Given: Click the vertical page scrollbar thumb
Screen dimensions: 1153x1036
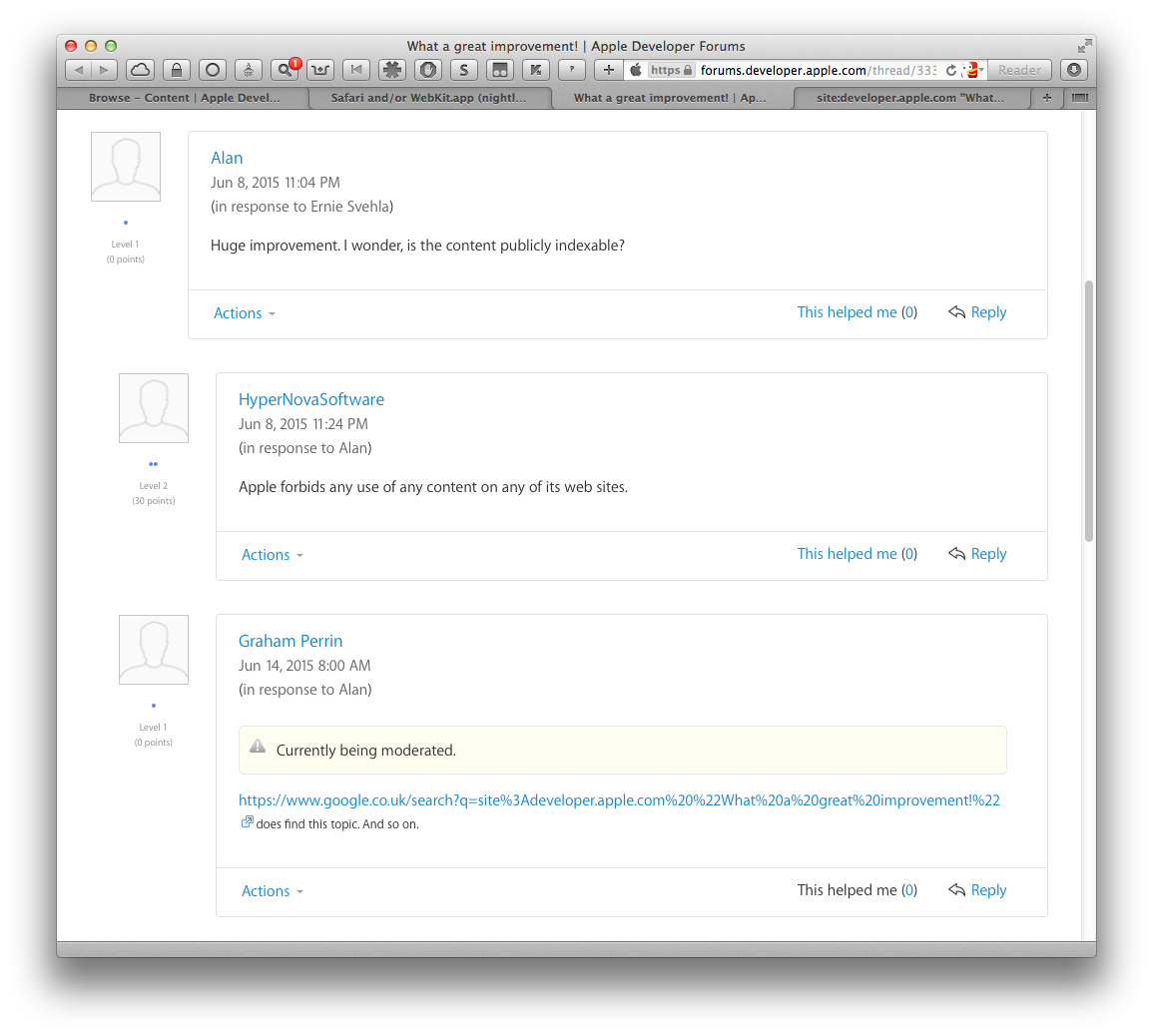Looking at the screenshot, I should pos(1089,411).
